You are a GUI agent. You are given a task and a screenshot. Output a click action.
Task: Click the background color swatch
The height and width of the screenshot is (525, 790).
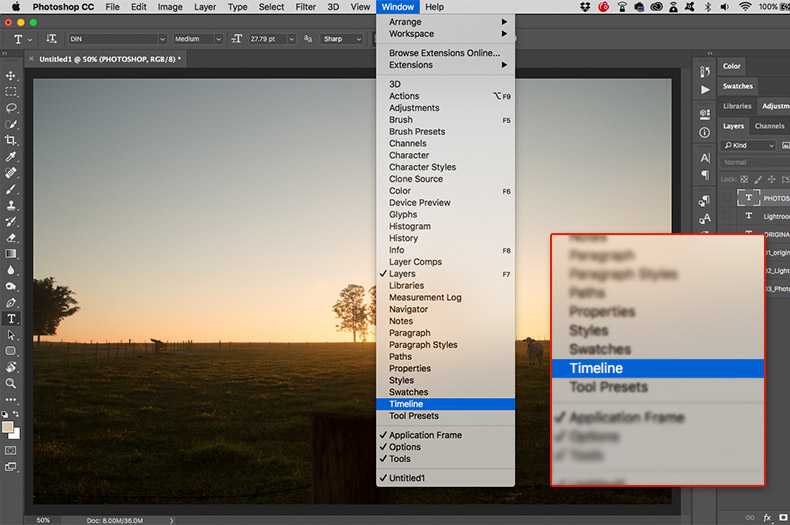point(16,434)
